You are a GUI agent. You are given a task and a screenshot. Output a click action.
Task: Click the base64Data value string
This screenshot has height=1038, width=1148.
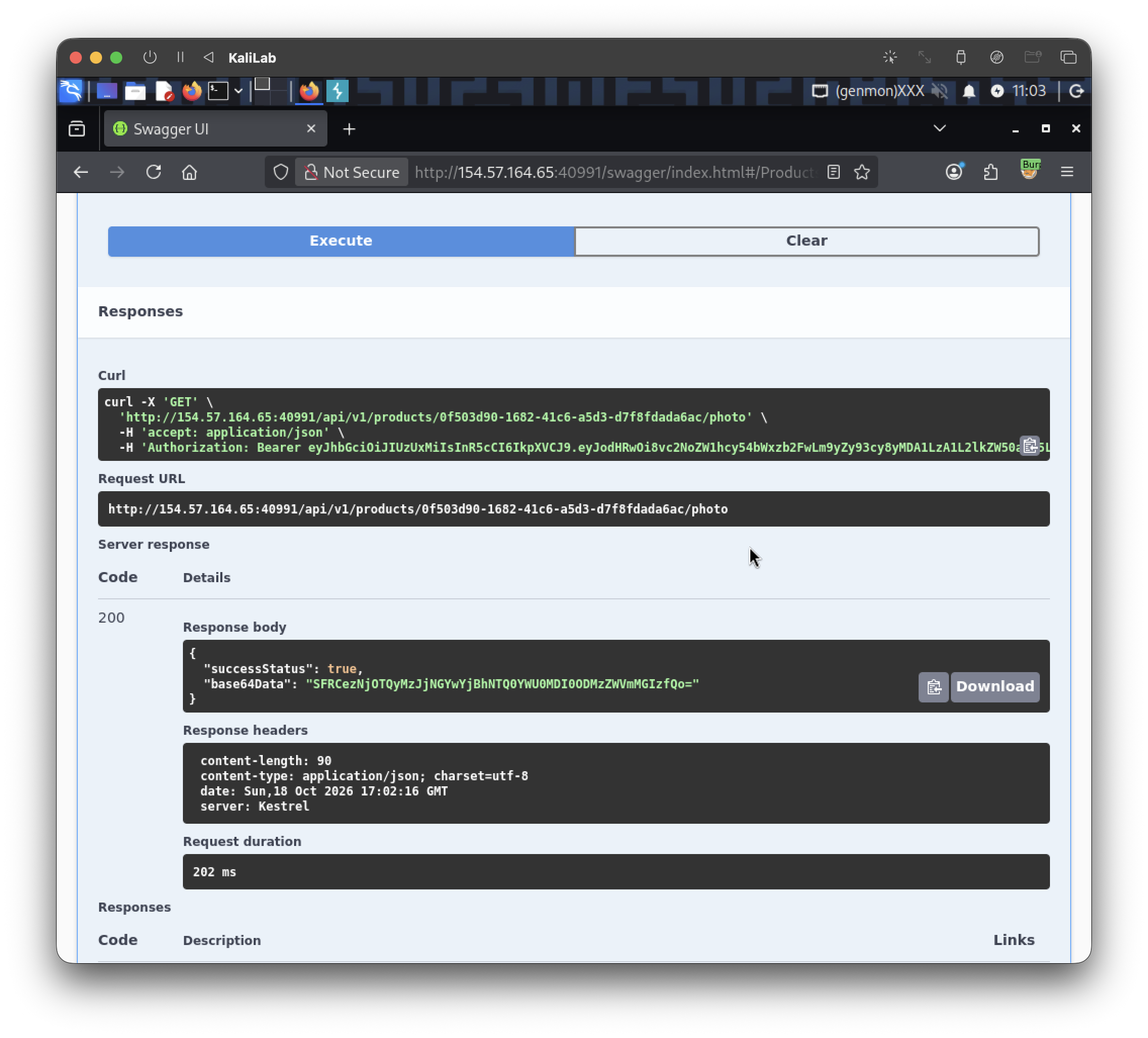(502, 684)
